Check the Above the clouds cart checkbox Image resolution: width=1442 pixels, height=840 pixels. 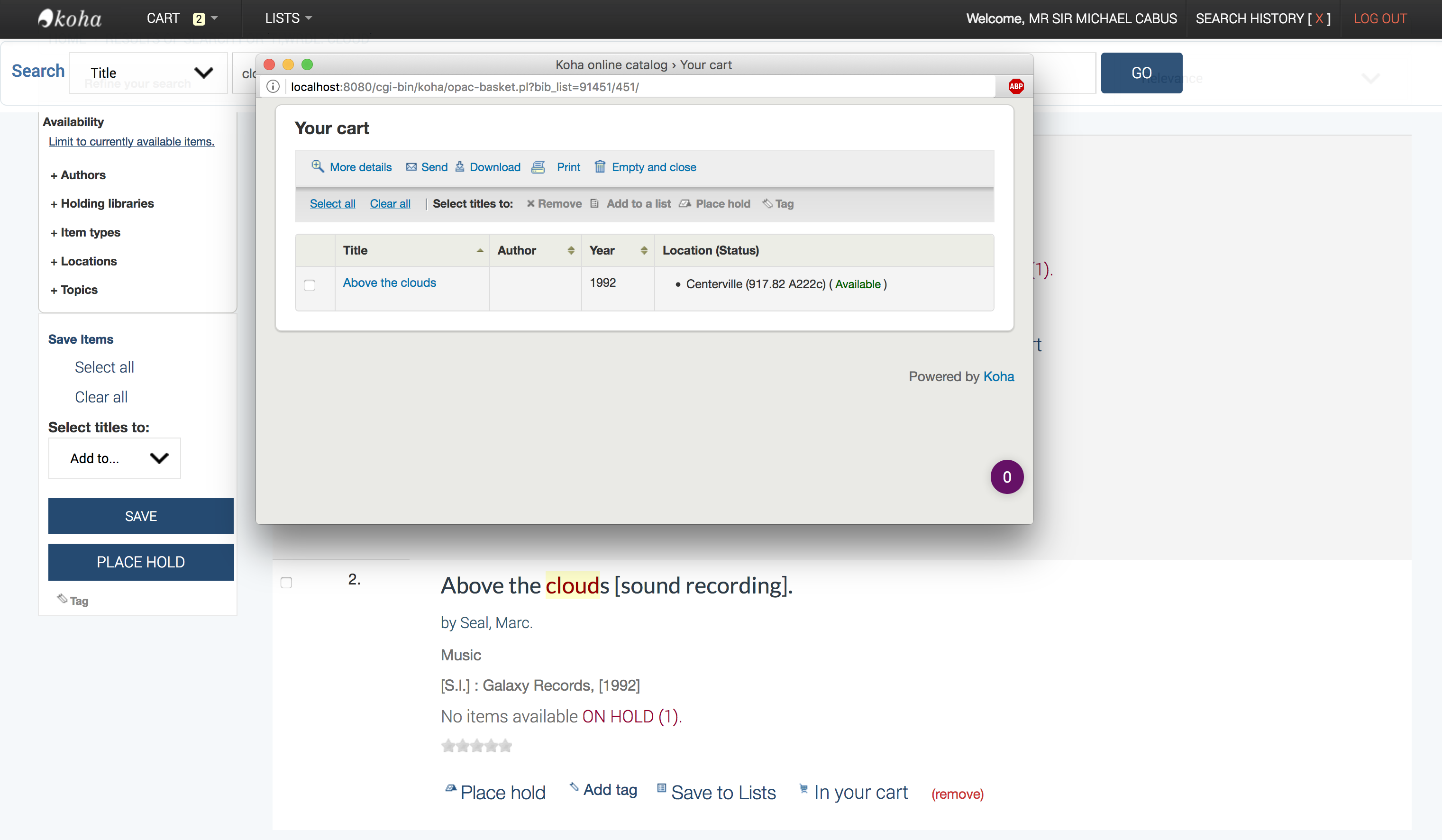point(310,285)
